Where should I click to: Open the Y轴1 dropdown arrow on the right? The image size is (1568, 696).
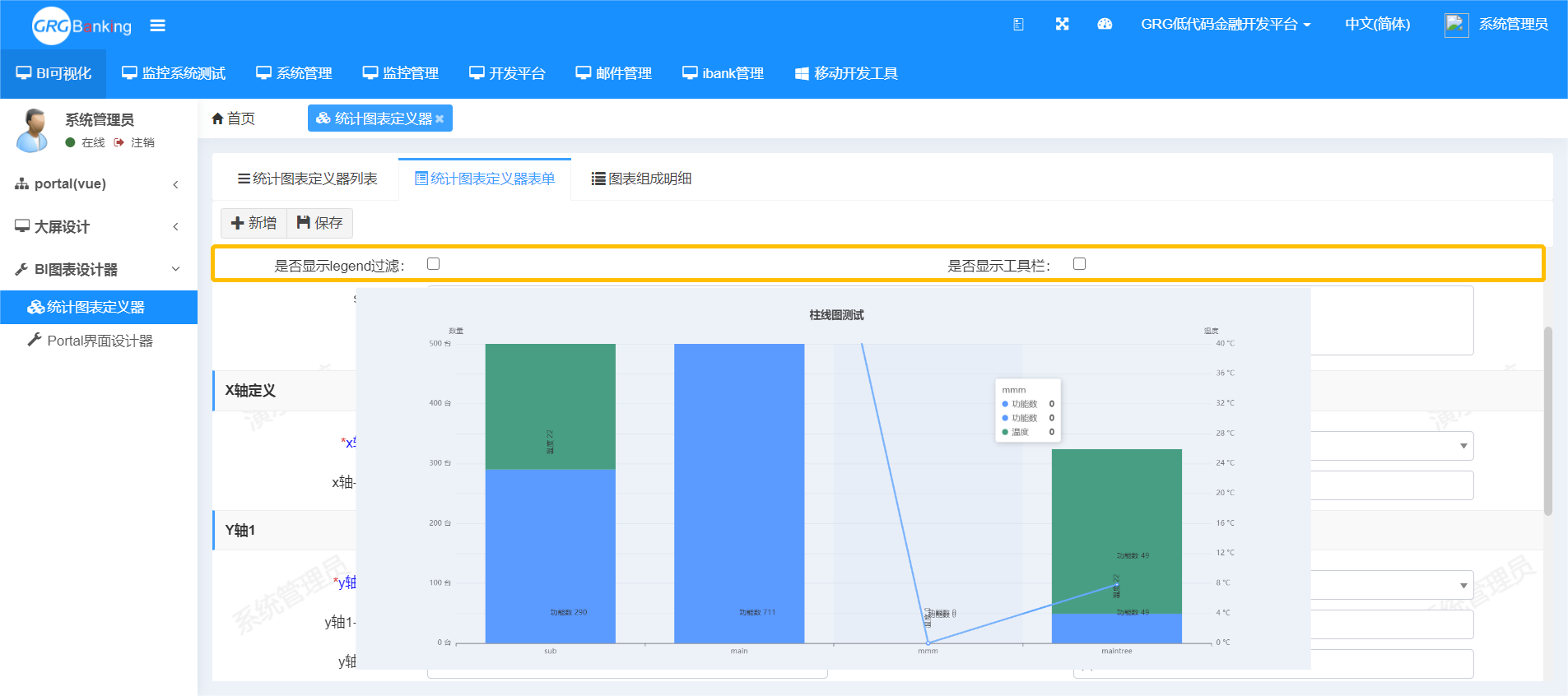[1463, 586]
